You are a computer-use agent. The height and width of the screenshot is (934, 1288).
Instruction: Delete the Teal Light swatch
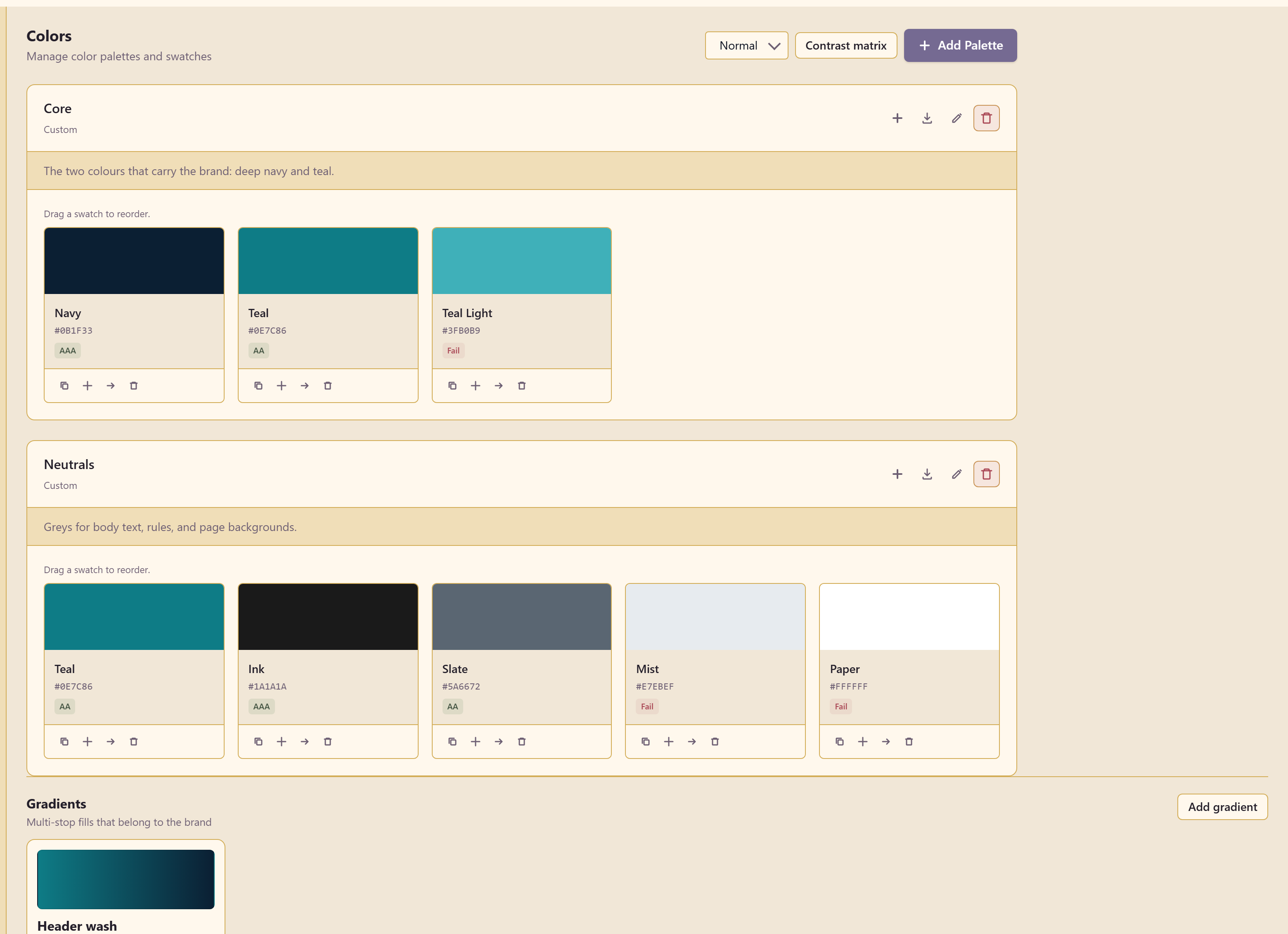tap(522, 386)
